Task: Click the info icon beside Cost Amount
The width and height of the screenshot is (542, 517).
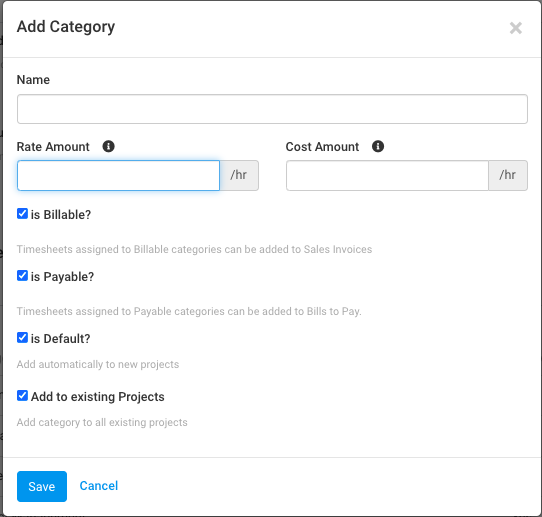Action: click(x=378, y=147)
